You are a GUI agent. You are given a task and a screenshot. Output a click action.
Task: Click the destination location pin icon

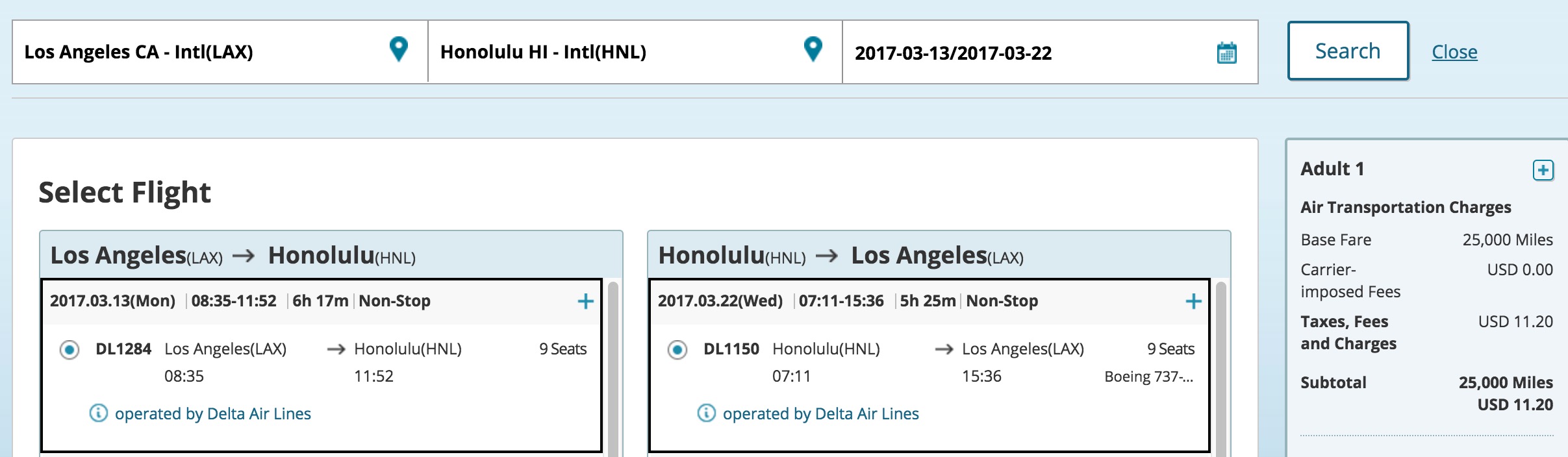(x=813, y=49)
